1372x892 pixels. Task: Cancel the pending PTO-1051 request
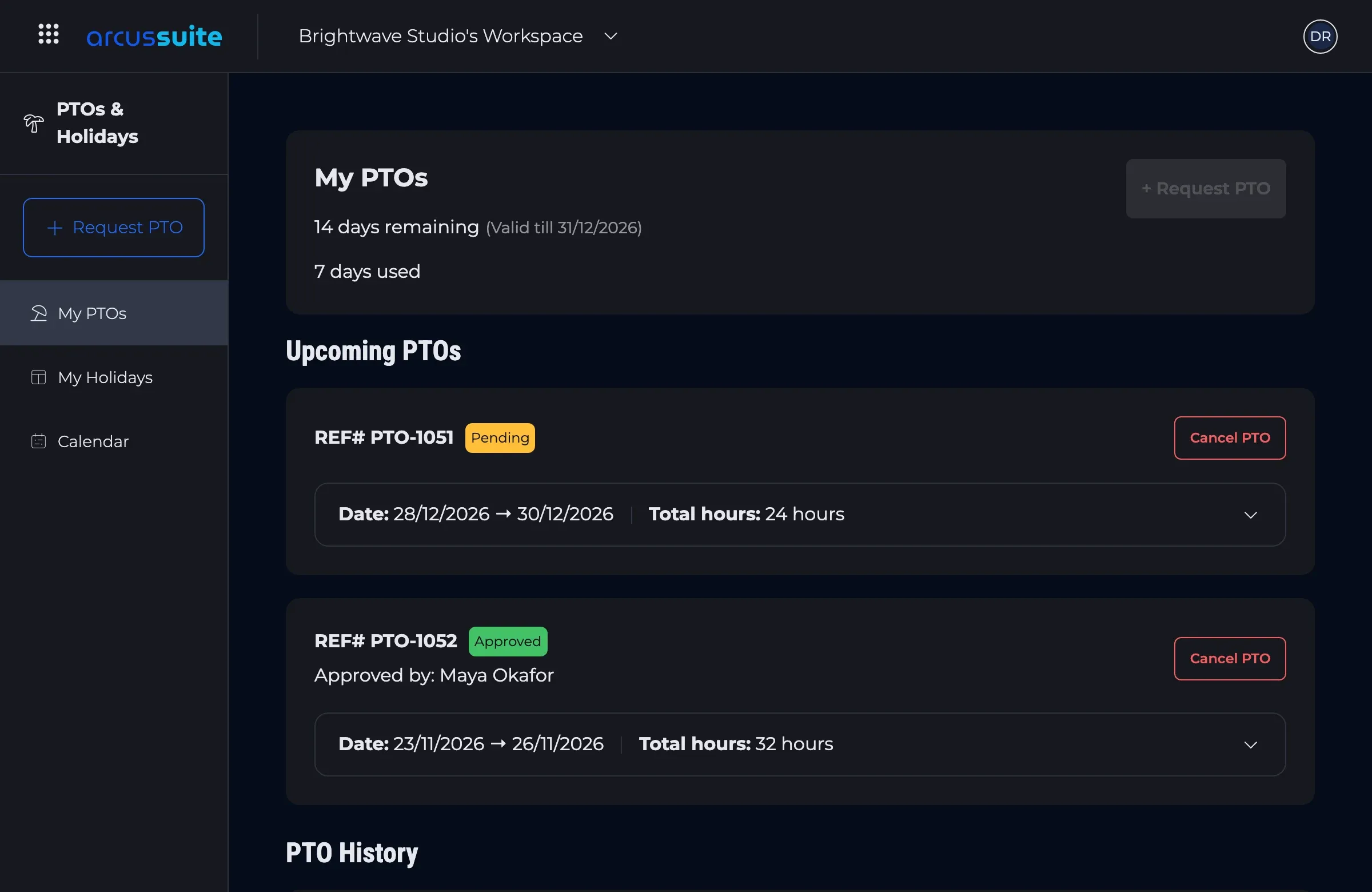[x=1230, y=438]
